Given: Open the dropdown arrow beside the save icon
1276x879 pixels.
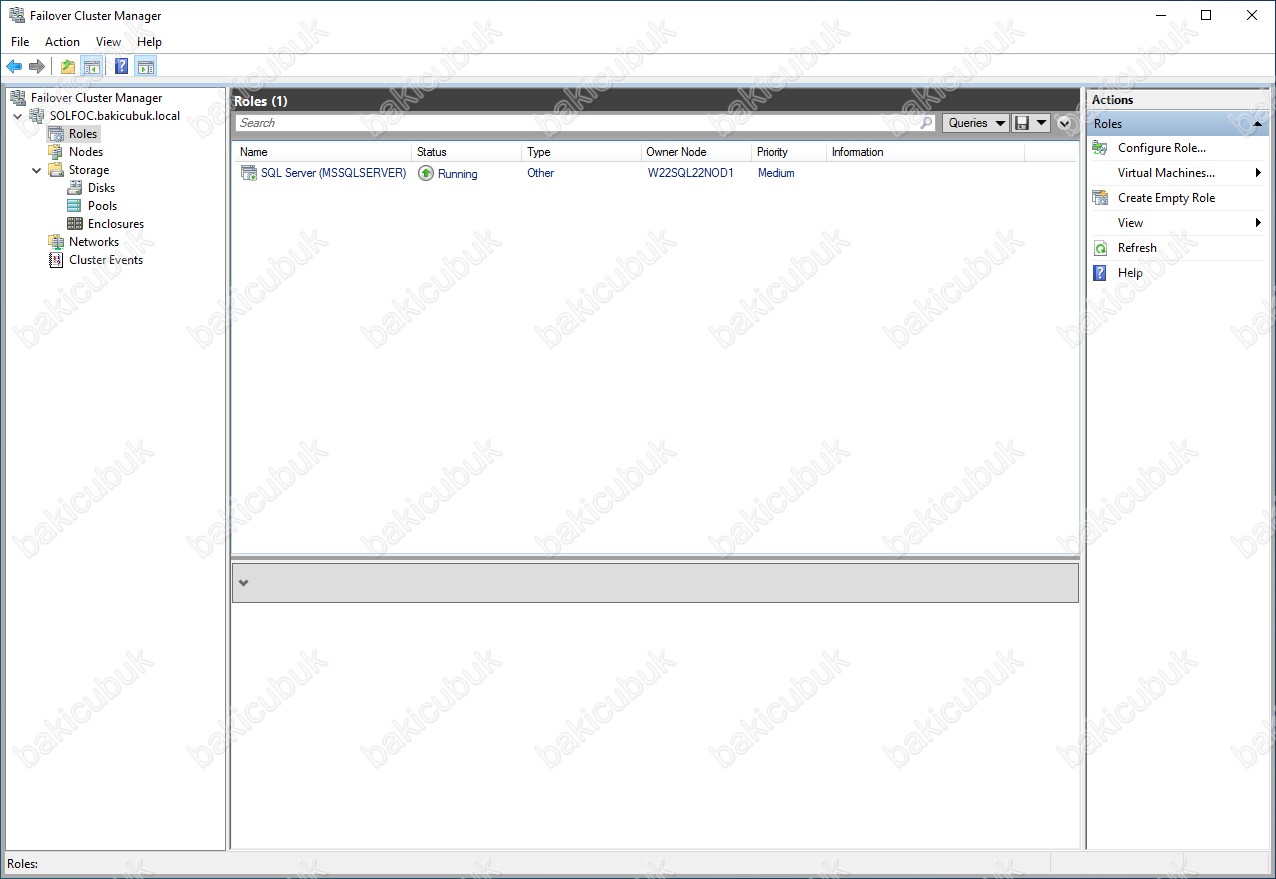Looking at the screenshot, I should pos(1041,123).
